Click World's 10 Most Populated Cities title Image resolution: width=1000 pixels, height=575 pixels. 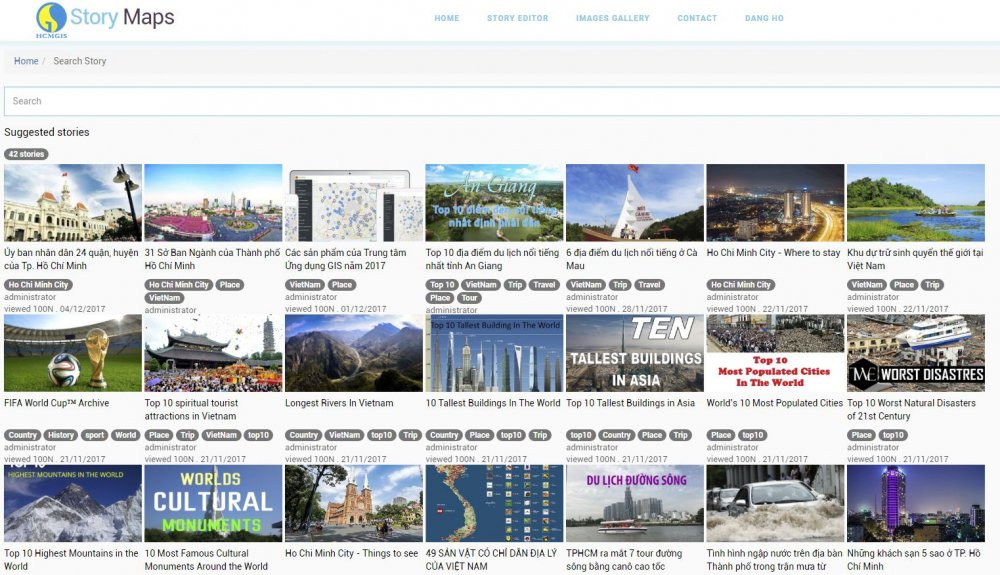[774, 403]
